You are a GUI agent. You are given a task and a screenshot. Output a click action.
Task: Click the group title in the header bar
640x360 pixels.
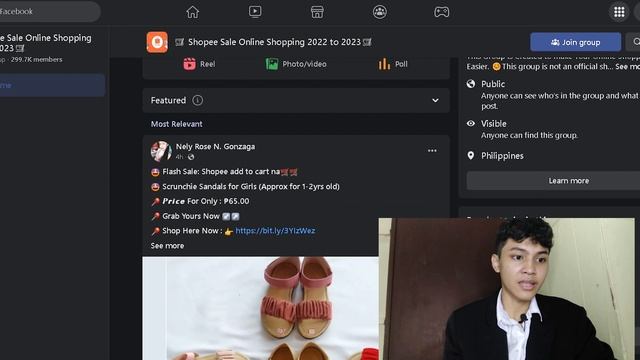(274, 42)
